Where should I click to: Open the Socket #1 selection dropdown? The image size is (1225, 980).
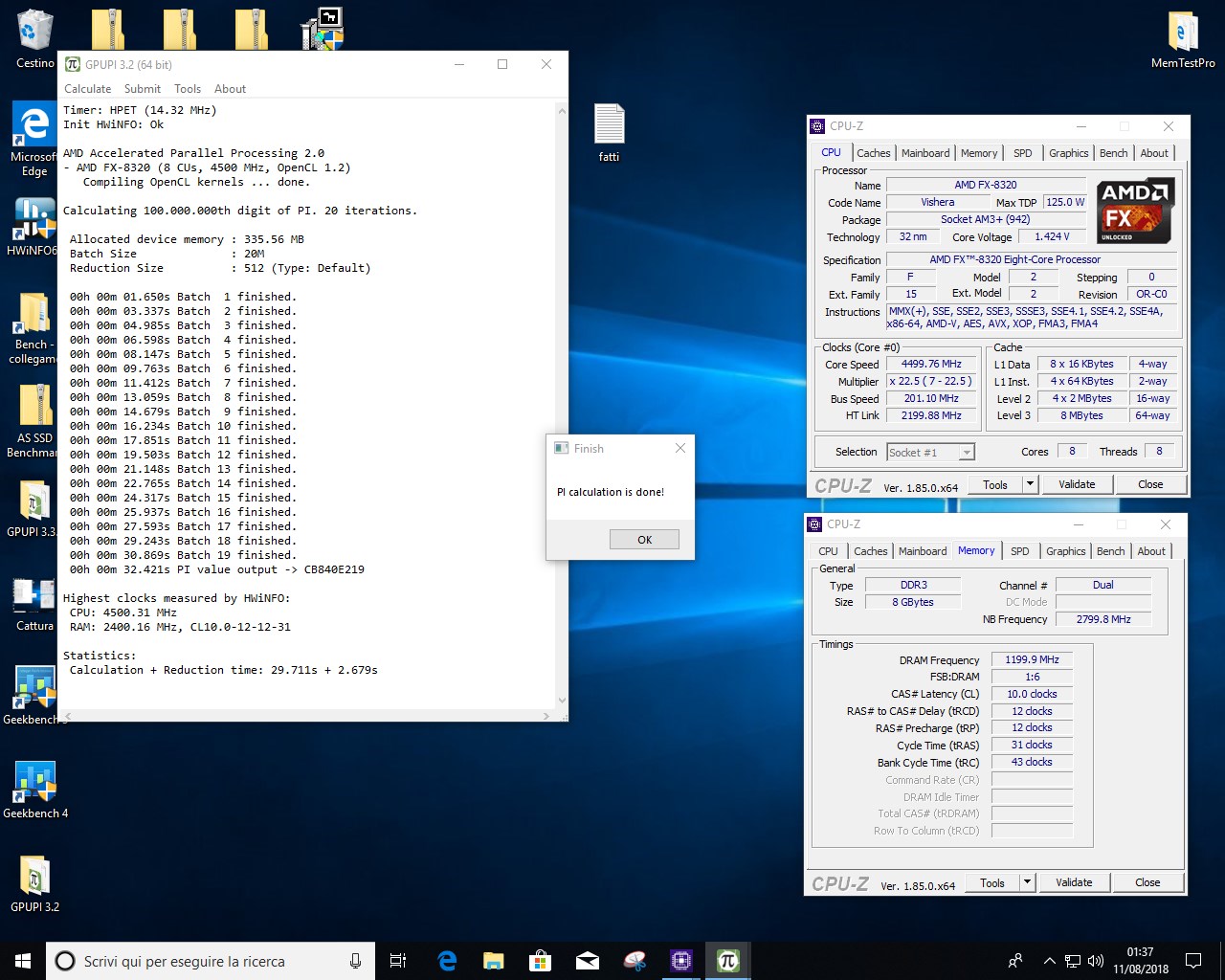point(930,452)
